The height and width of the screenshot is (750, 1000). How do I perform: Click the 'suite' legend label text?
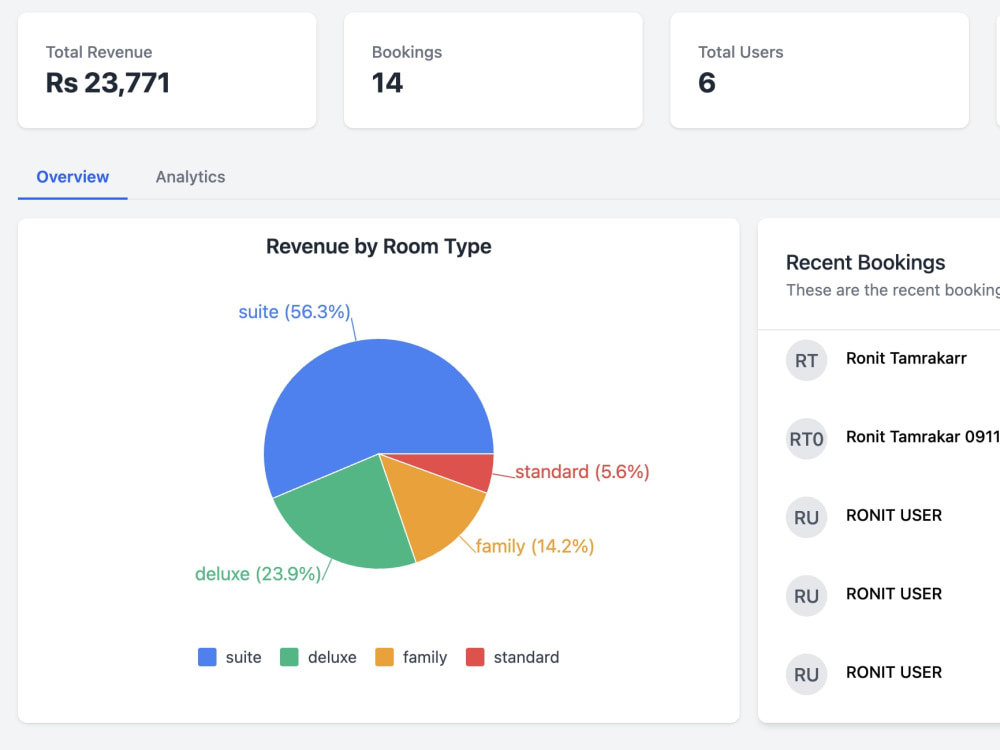tap(244, 657)
